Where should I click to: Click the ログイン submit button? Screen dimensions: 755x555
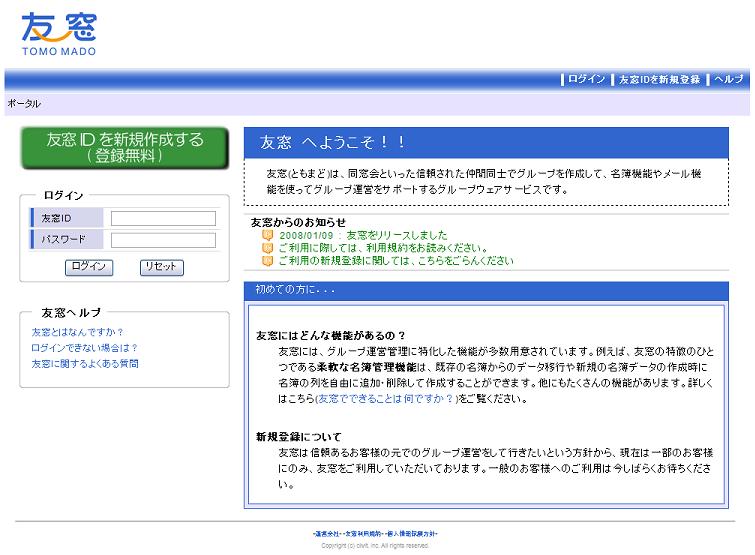[x=89, y=267]
